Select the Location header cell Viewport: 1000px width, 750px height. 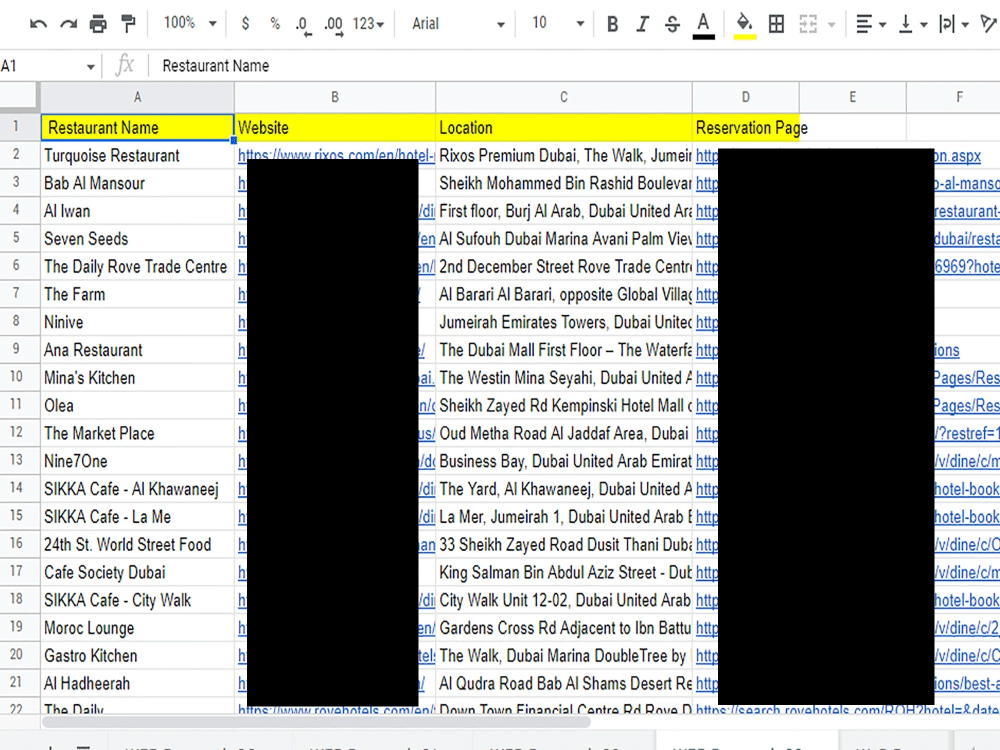click(564, 128)
